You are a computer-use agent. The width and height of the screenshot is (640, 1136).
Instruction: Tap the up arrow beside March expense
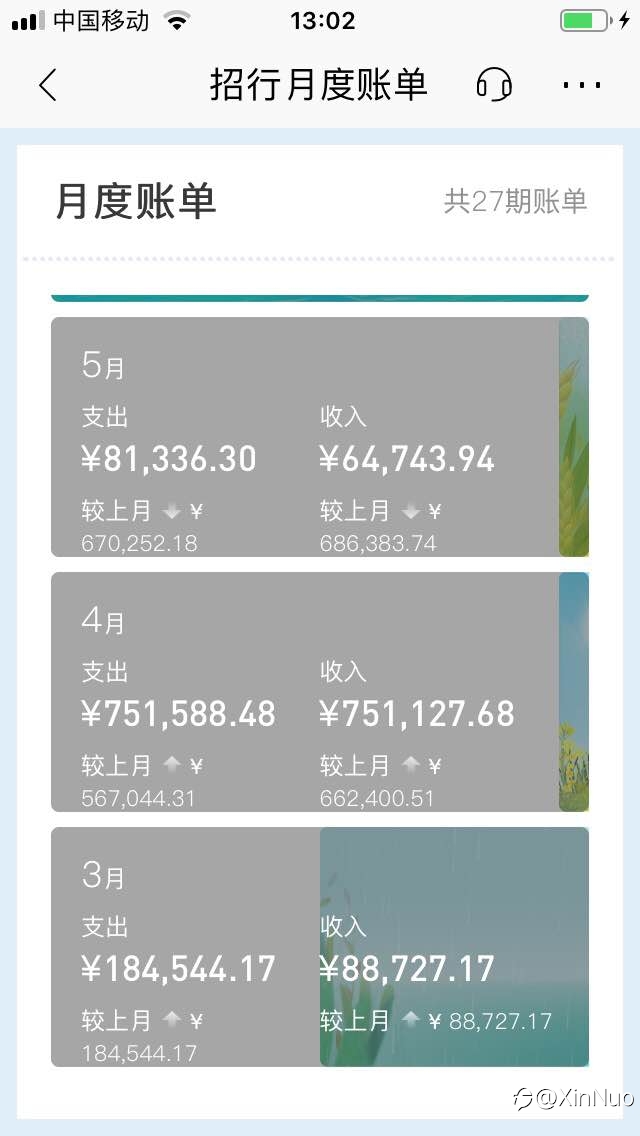tap(172, 1021)
